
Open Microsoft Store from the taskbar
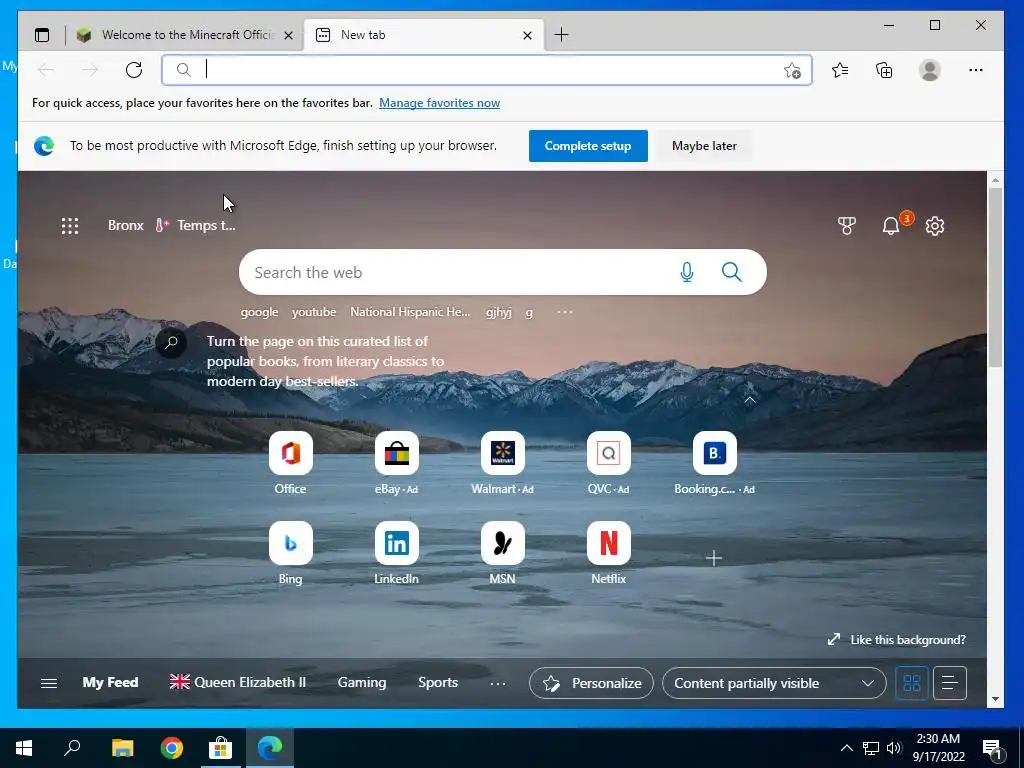(x=221, y=748)
